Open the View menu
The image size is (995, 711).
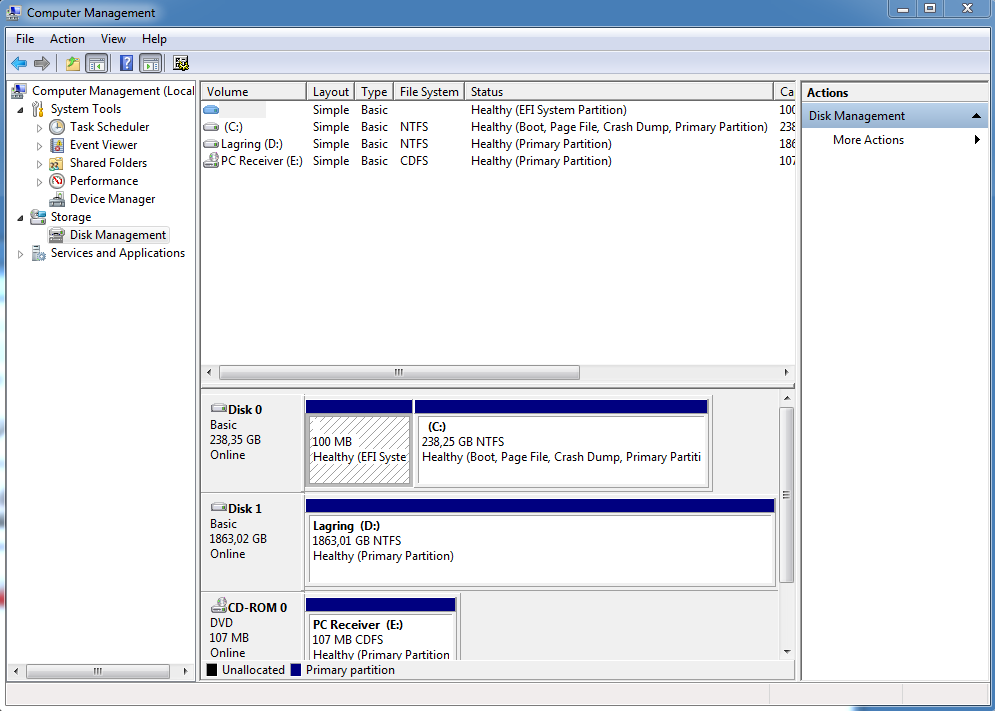pos(113,39)
